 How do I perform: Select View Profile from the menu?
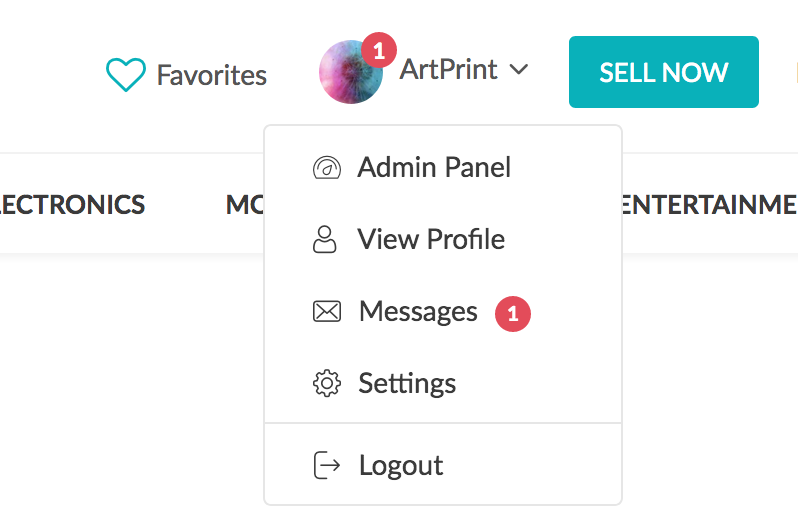pyautogui.click(x=431, y=240)
